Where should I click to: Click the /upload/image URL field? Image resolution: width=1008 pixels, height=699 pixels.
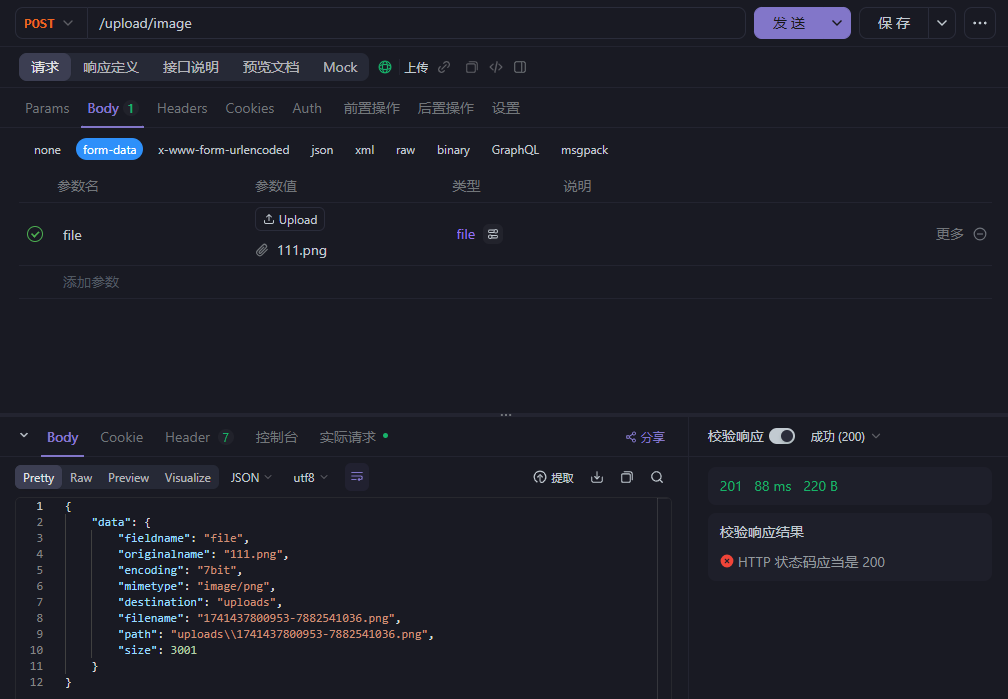coord(417,23)
